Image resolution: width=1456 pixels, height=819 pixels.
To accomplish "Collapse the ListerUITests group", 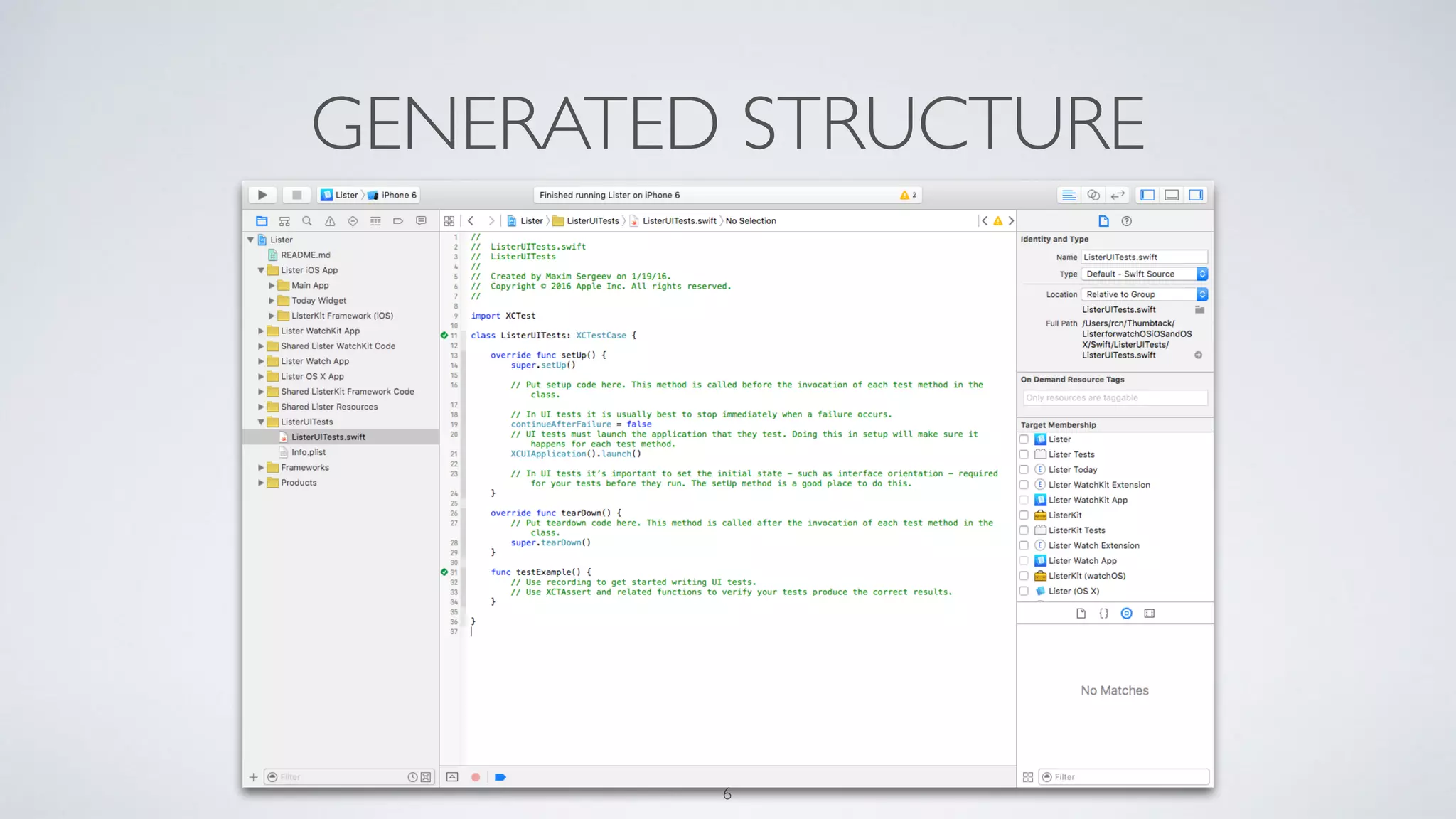I will pos(261,422).
